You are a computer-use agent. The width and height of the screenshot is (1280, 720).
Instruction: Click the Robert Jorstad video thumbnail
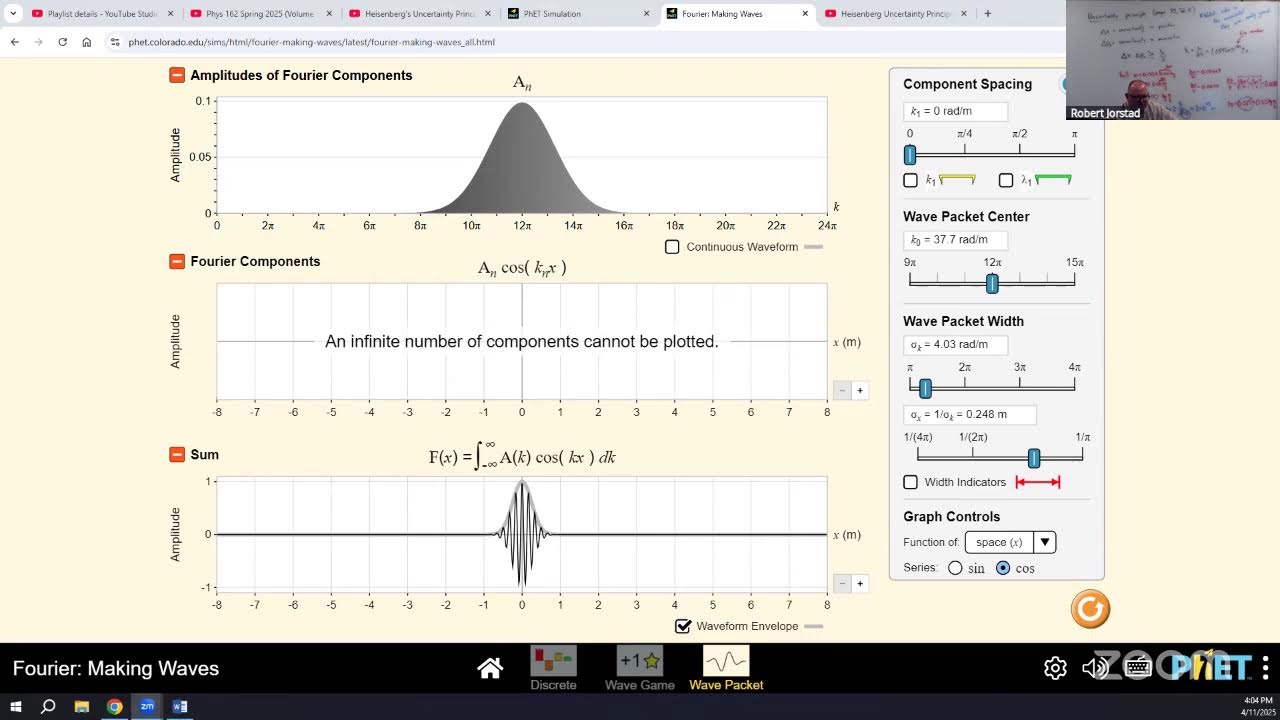(1172, 60)
